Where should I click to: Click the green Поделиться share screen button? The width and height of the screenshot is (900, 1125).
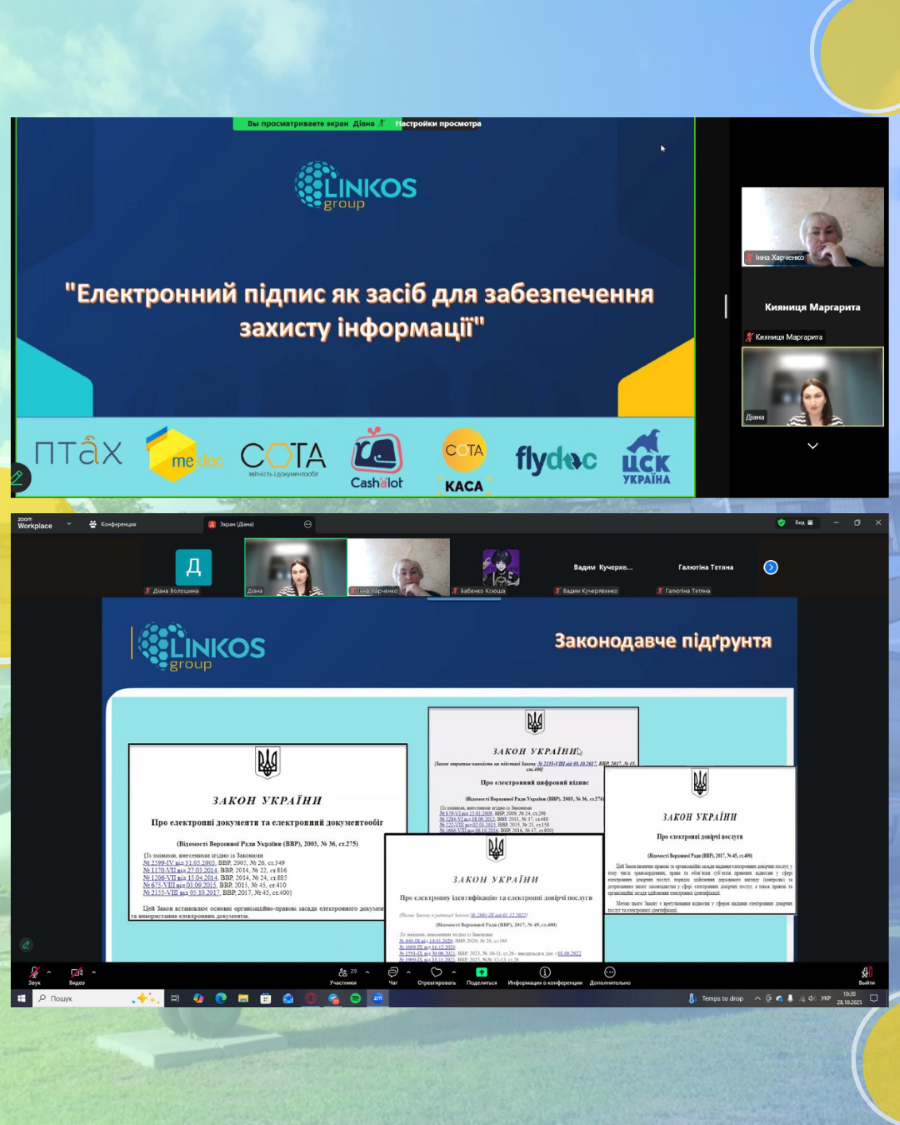point(481,973)
